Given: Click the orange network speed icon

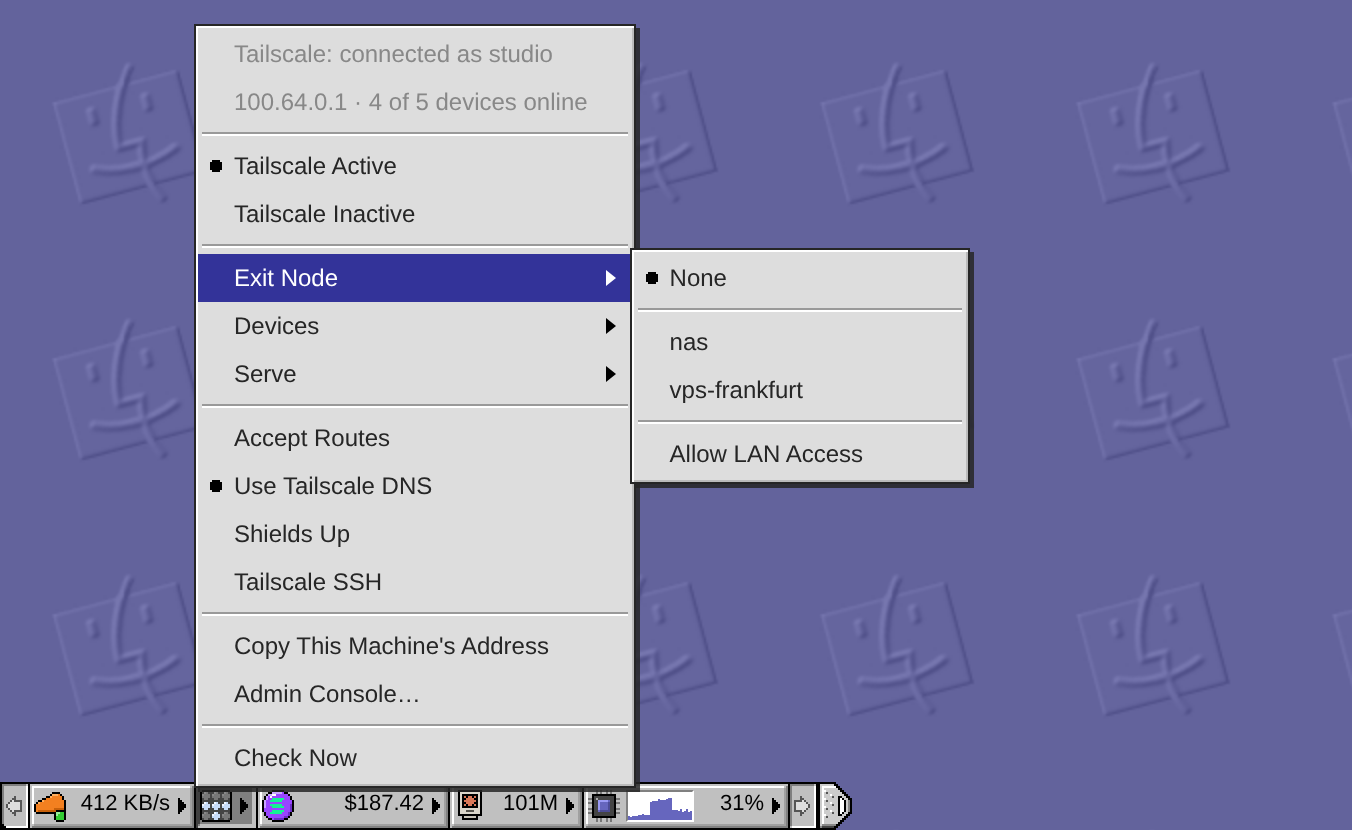Looking at the screenshot, I should point(50,805).
